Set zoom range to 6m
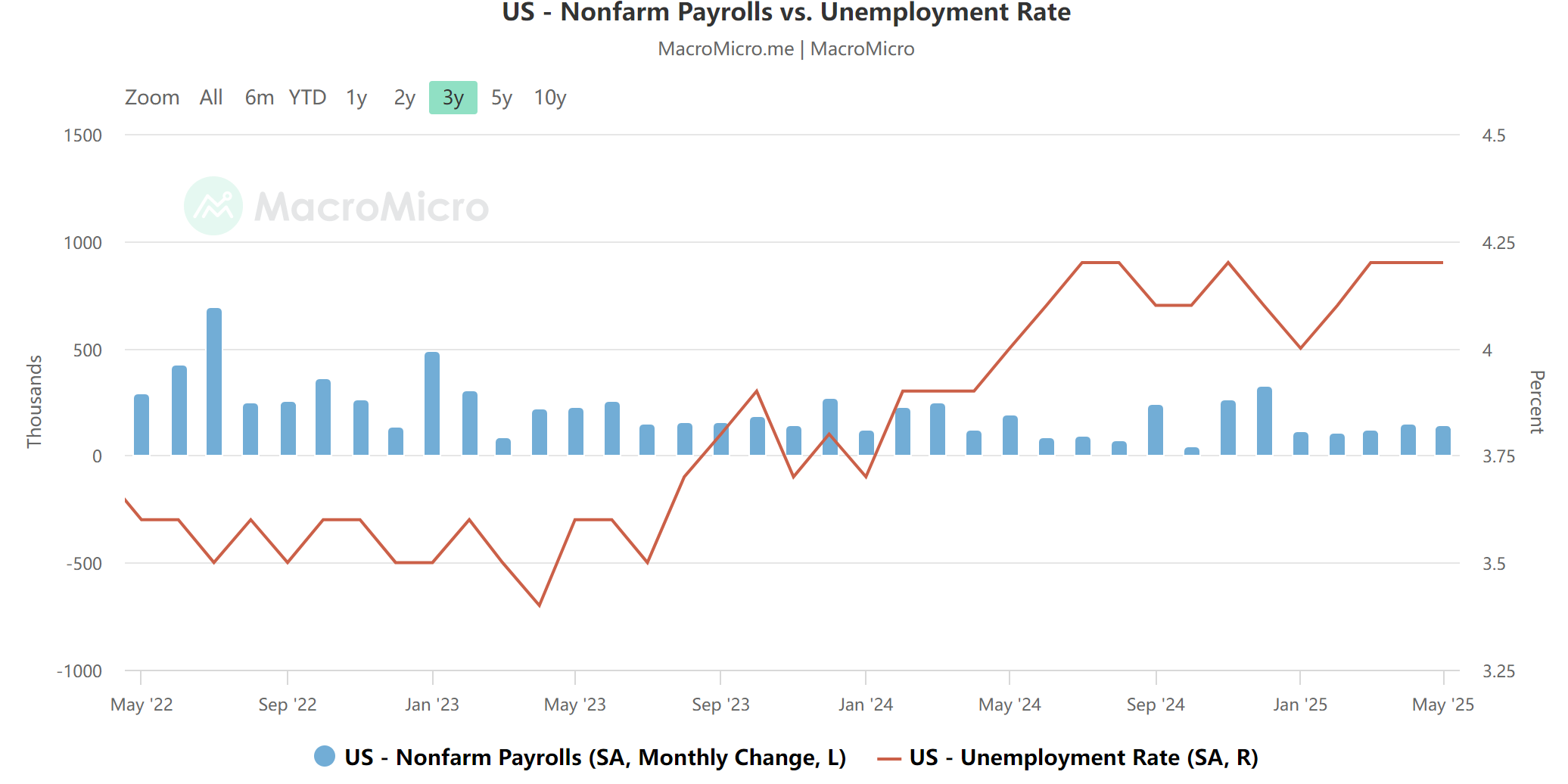This screenshot has width=1568, height=784. [259, 98]
